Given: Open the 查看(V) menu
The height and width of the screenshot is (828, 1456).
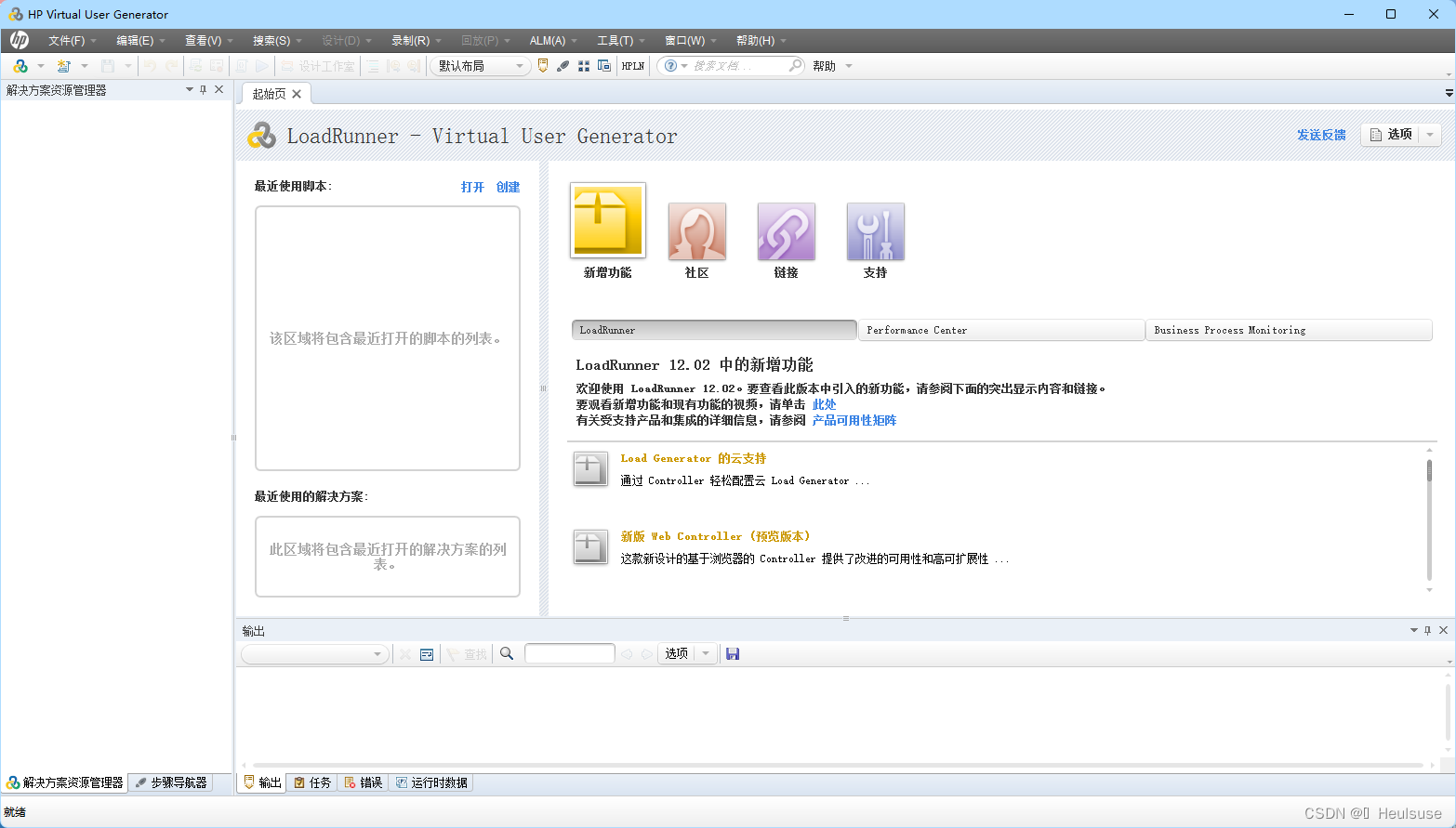Looking at the screenshot, I should pyautogui.click(x=208, y=41).
